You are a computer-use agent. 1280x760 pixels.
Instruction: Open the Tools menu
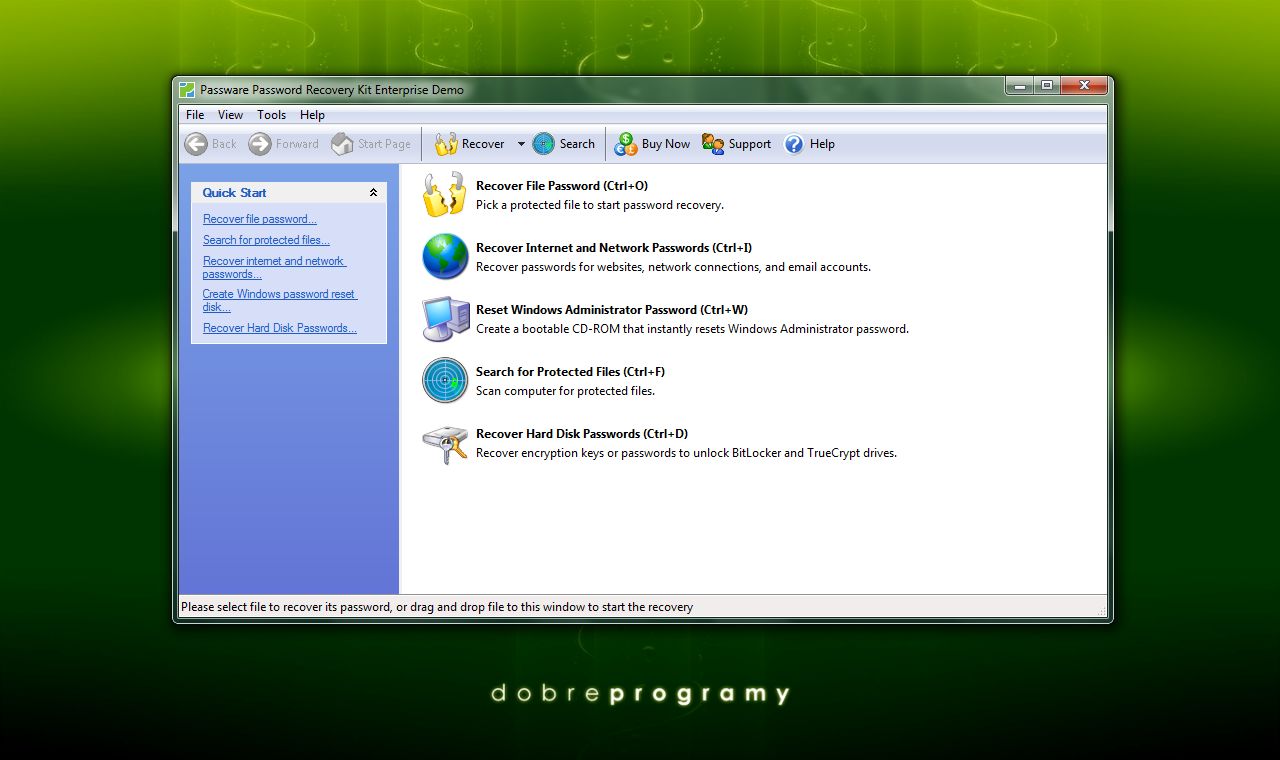(x=271, y=115)
